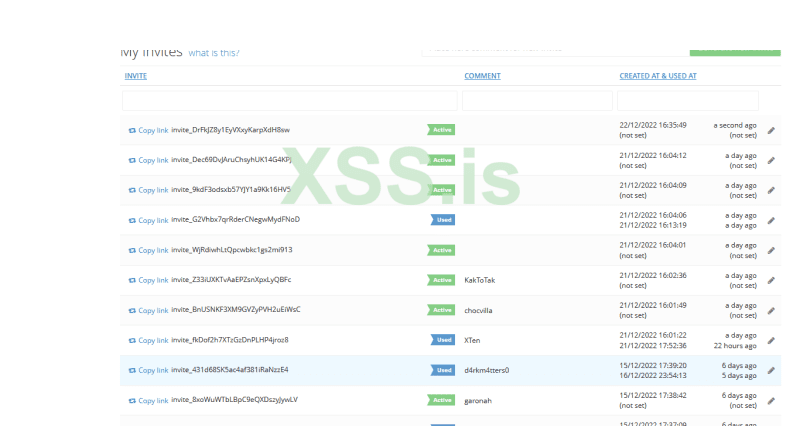Select the invite code starting with invite_fkDof

[230, 340]
